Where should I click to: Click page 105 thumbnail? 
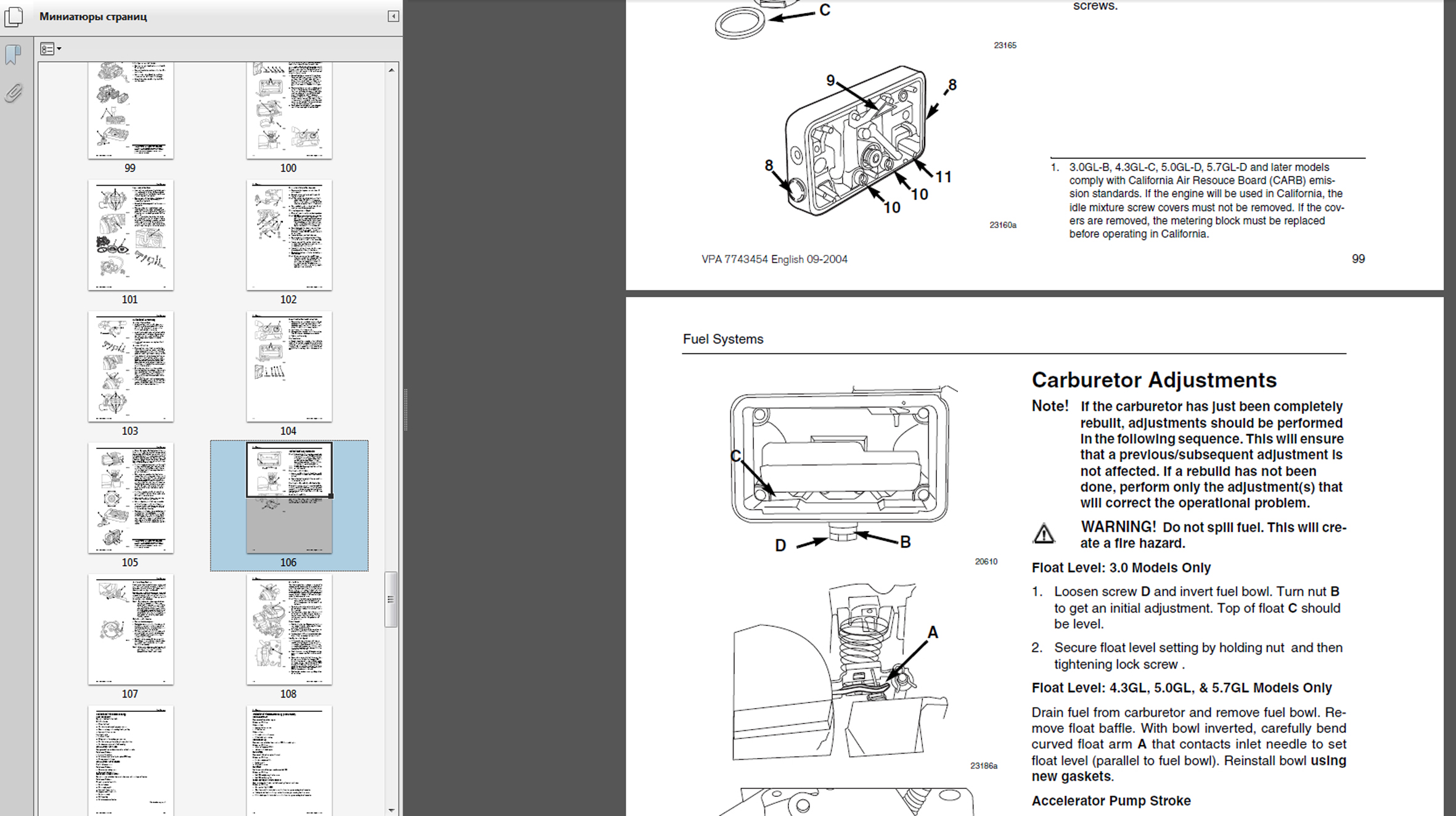pyautogui.click(x=131, y=498)
